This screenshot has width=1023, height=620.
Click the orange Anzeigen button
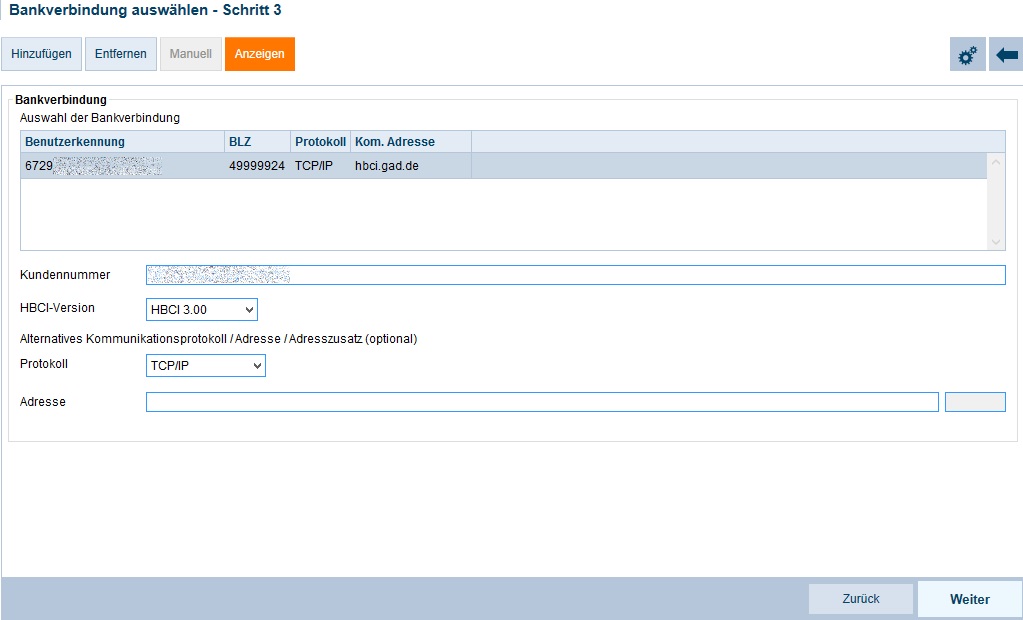point(260,54)
